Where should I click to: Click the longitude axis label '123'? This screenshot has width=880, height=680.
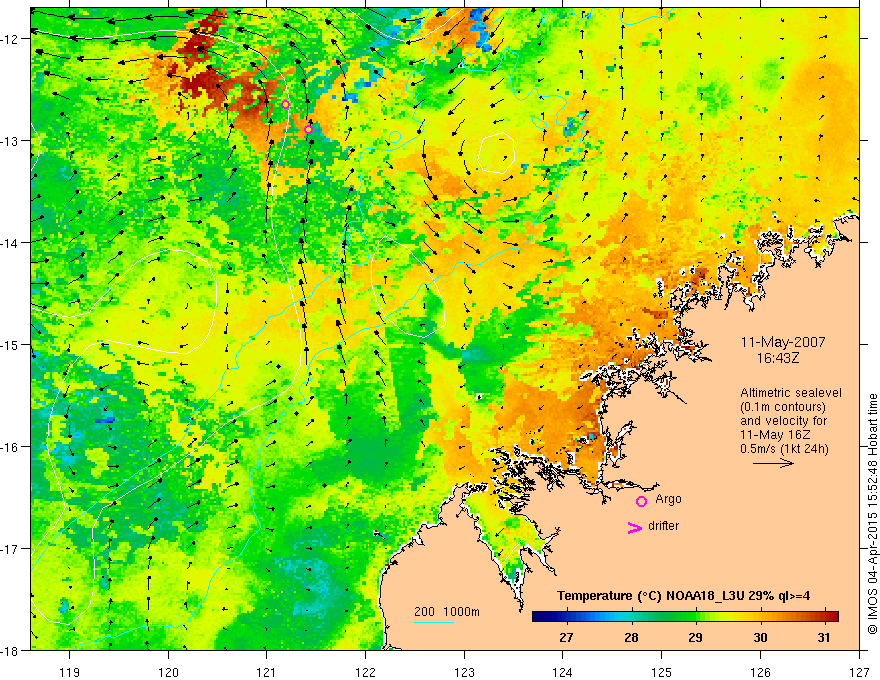click(x=464, y=672)
